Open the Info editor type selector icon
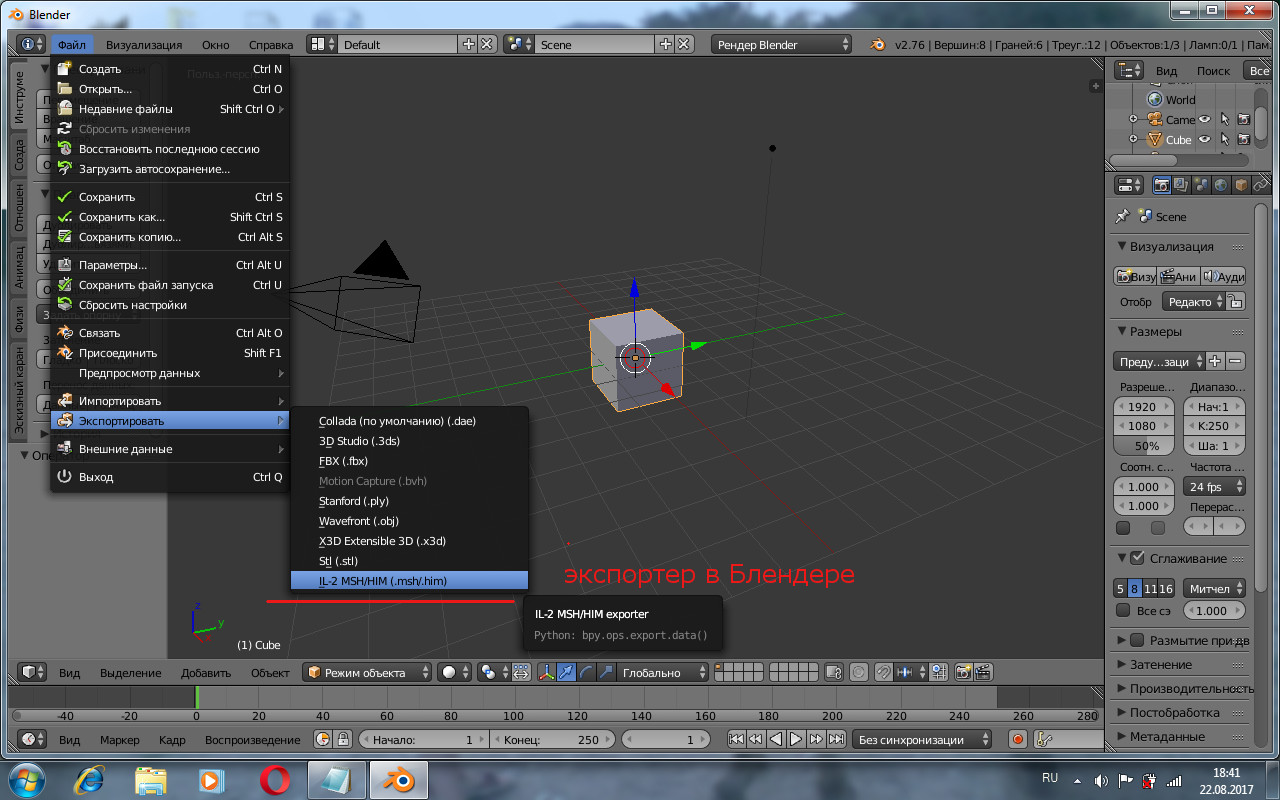 click(x=31, y=44)
